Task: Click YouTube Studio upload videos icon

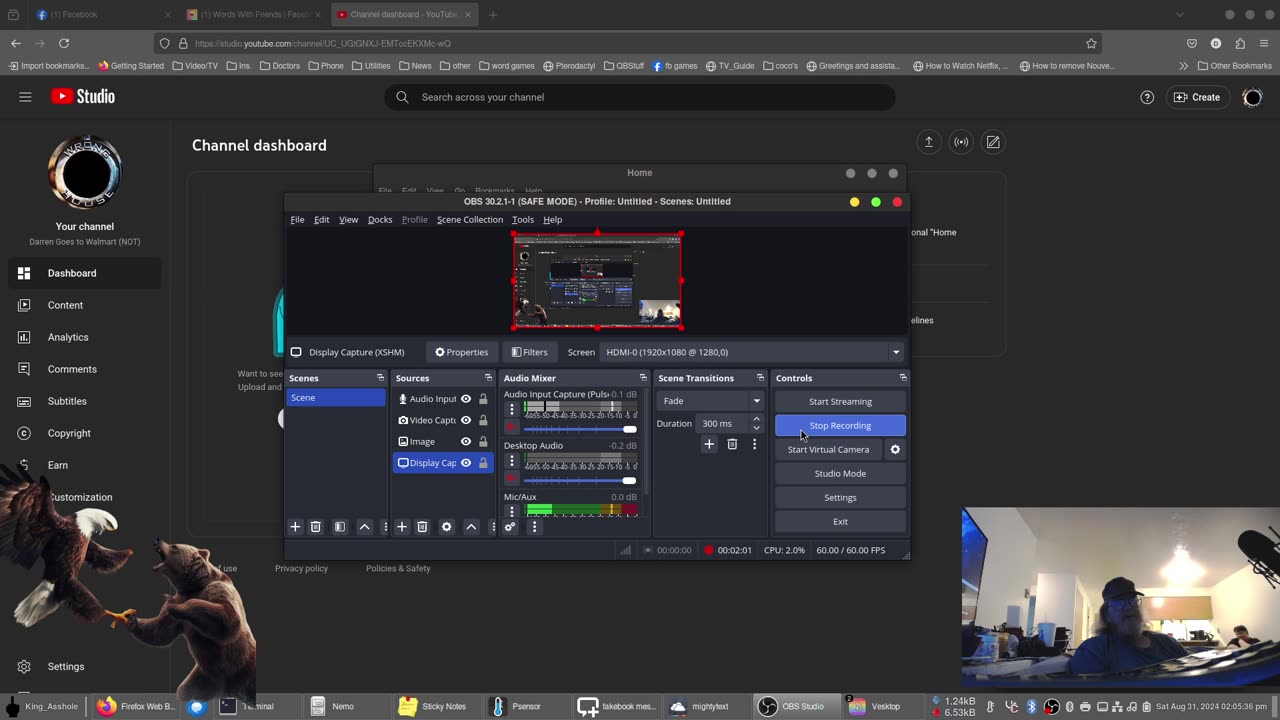Action: (928, 142)
